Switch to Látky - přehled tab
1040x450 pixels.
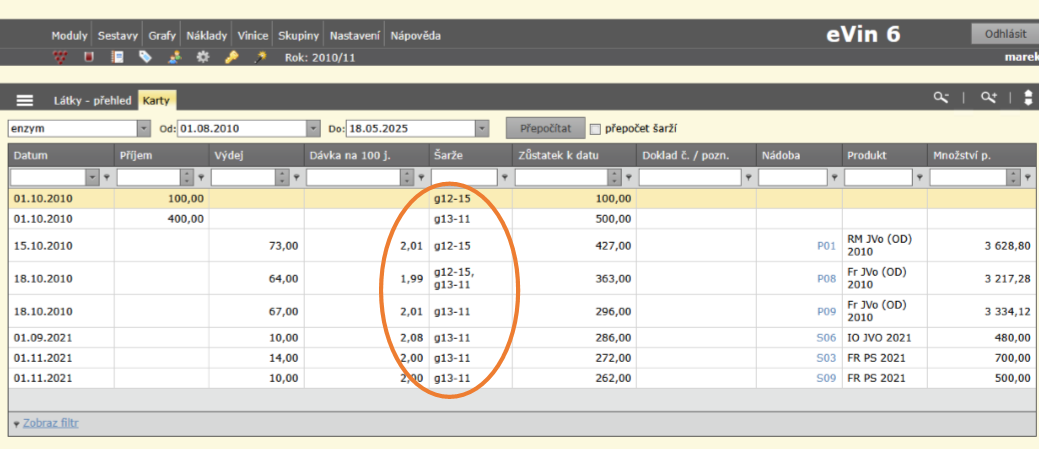[92, 101]
